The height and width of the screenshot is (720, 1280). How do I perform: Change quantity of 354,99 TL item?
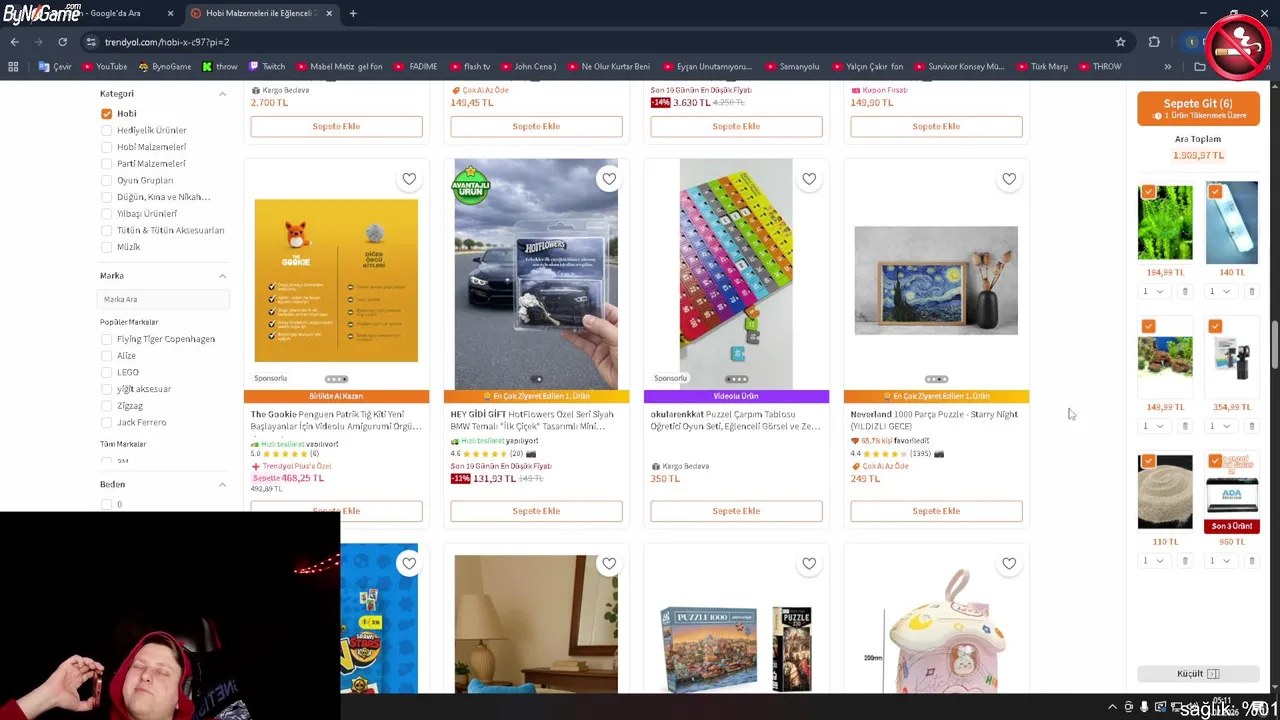pos(1219,426)
